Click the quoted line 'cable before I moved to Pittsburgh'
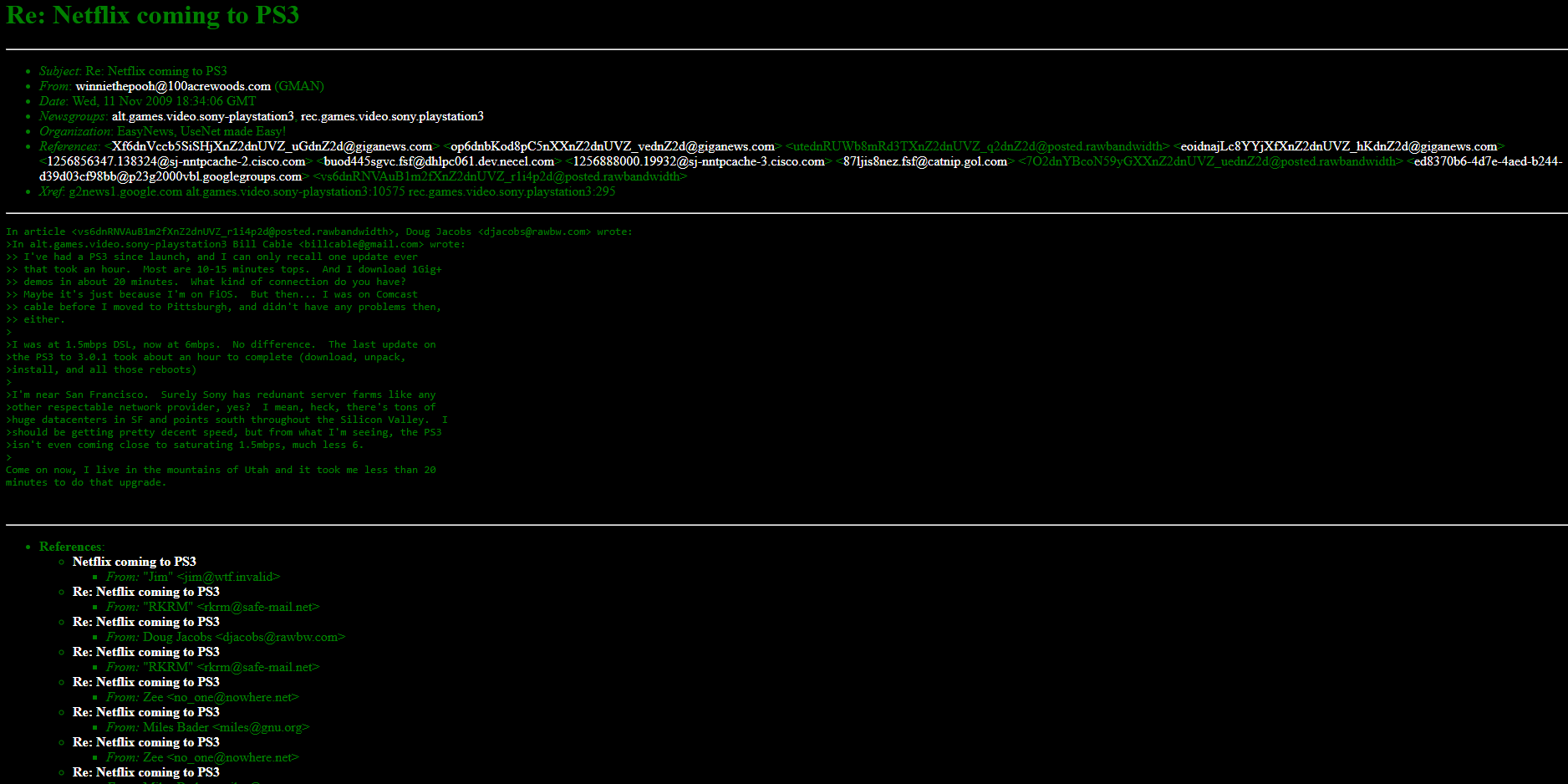Screen dimensions: 1568x784 point(223,307)
